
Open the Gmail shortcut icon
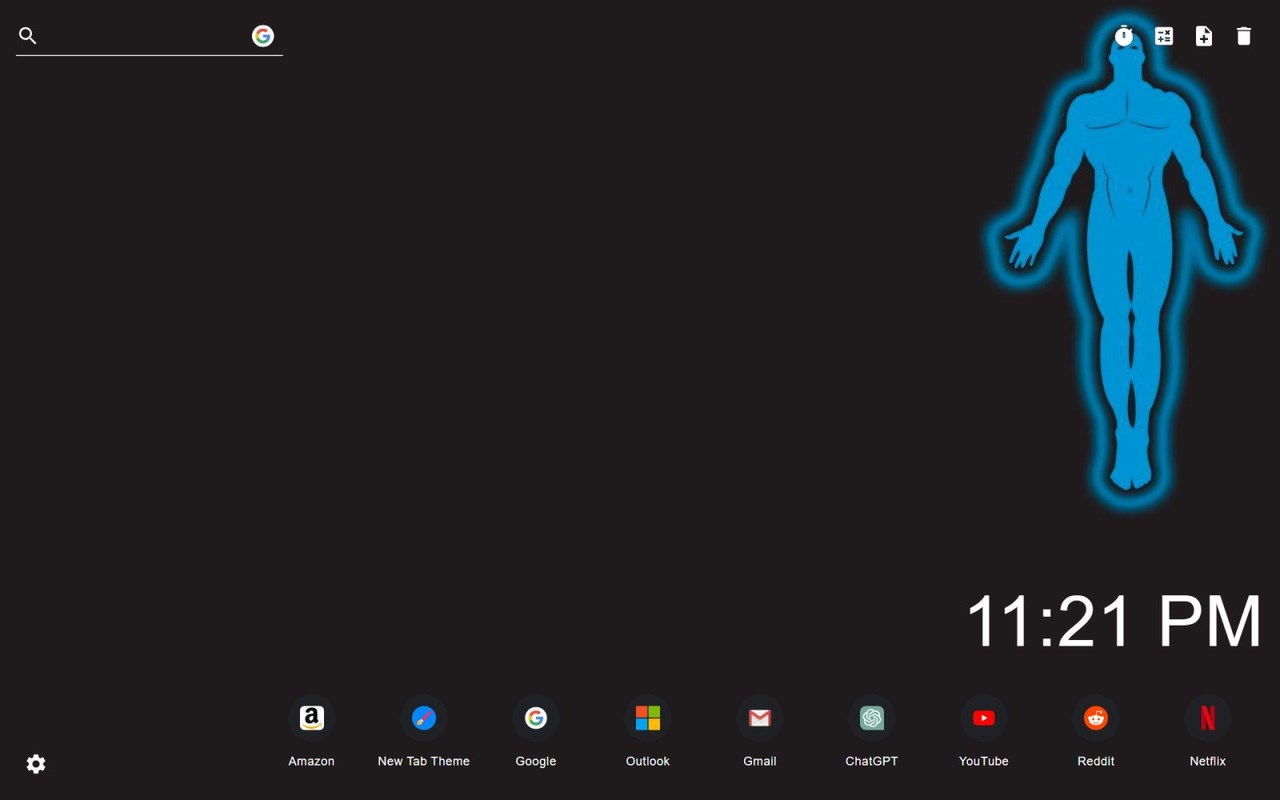(x=760, y=718)
